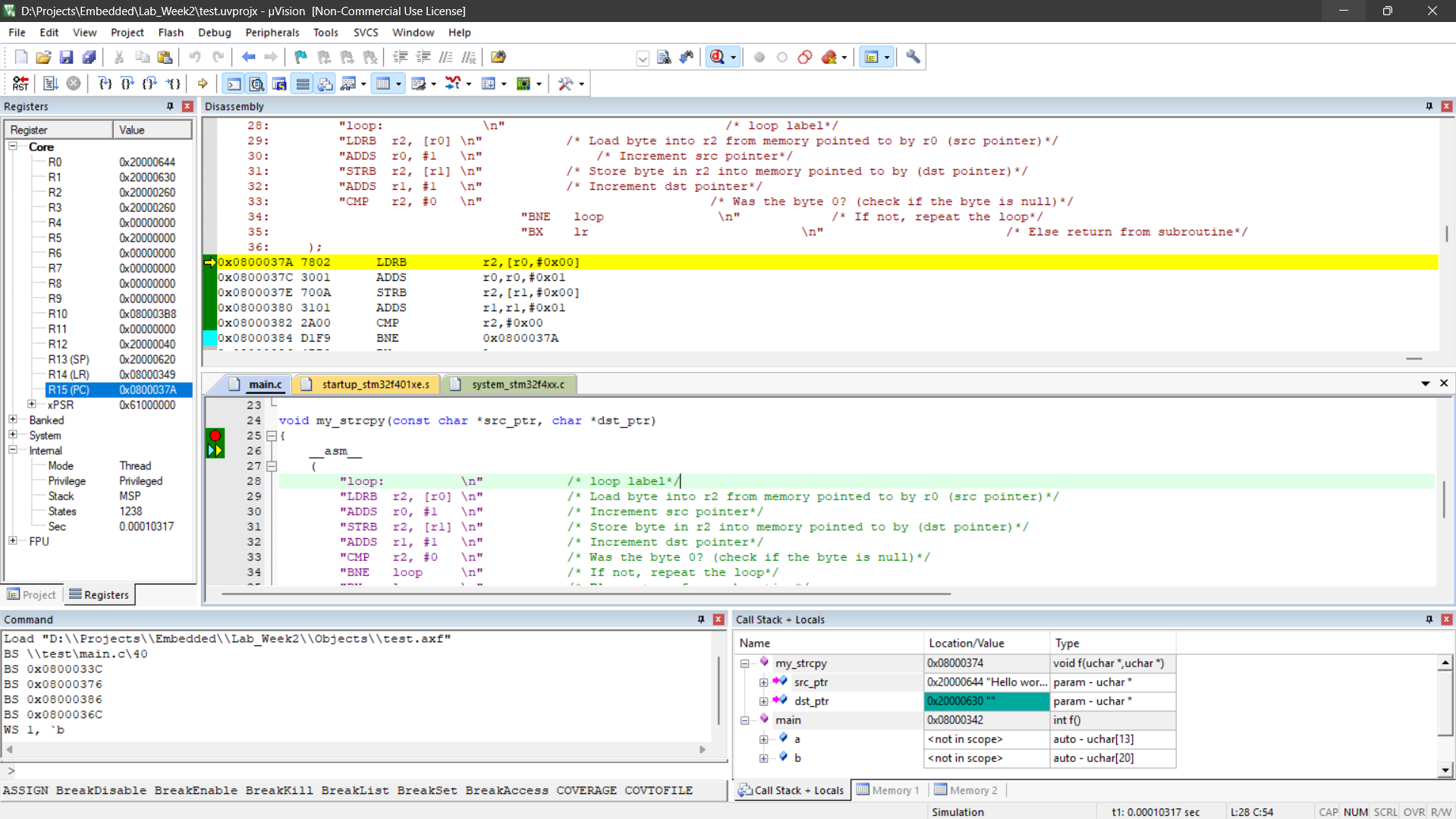Click the Show Next Statement arrow icon
Screen dimensions: 1456x819
point(203,83)
